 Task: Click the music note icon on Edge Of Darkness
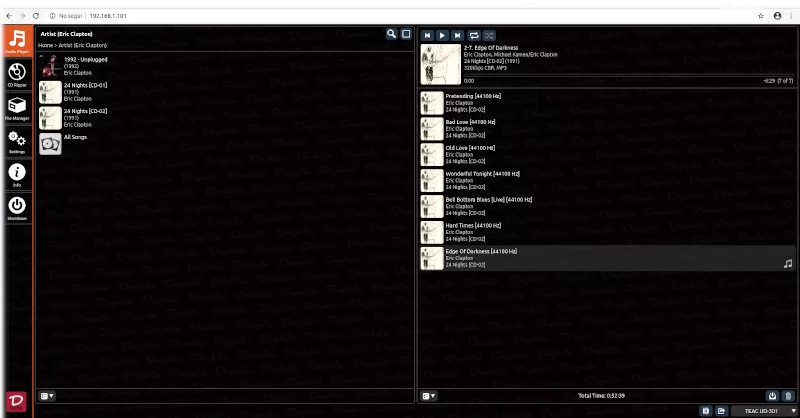tap(788, 264)
